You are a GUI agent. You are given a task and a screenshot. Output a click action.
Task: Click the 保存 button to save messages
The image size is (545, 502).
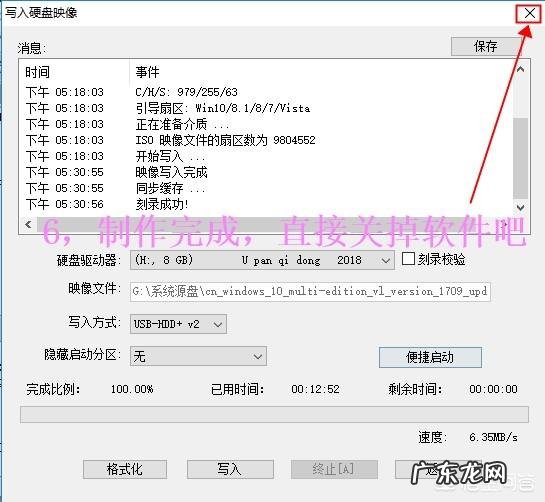pos(485,46)
